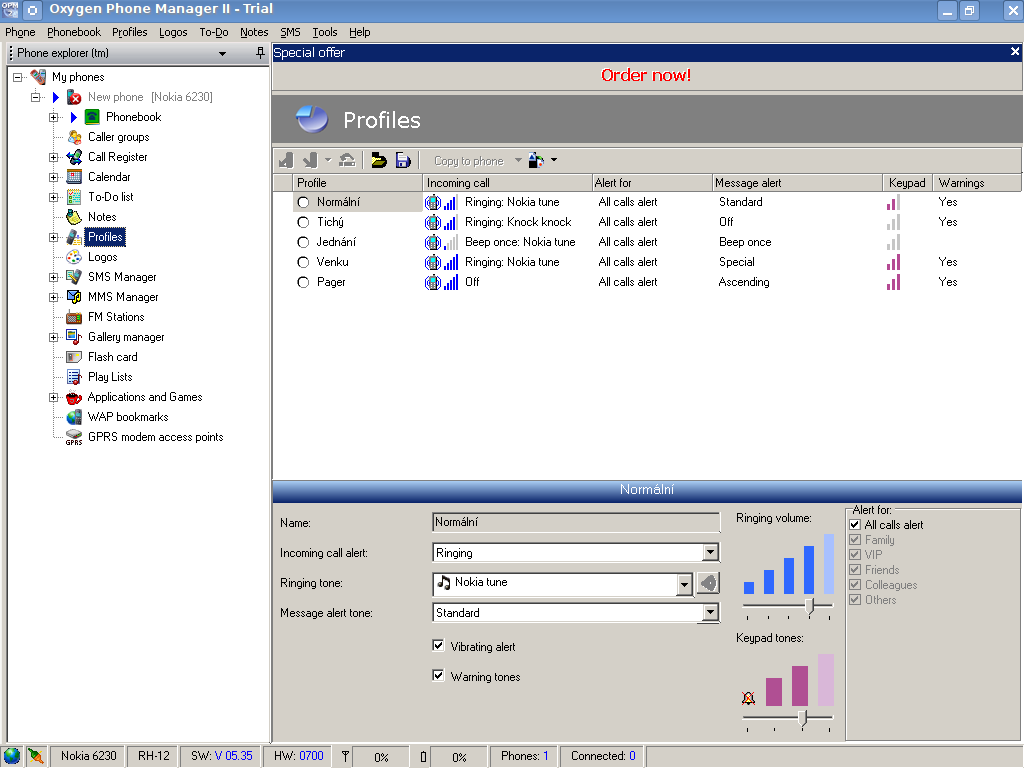Open the Logos menu
The height and width of the screenshot is (768, 1024).
point(173,32)
